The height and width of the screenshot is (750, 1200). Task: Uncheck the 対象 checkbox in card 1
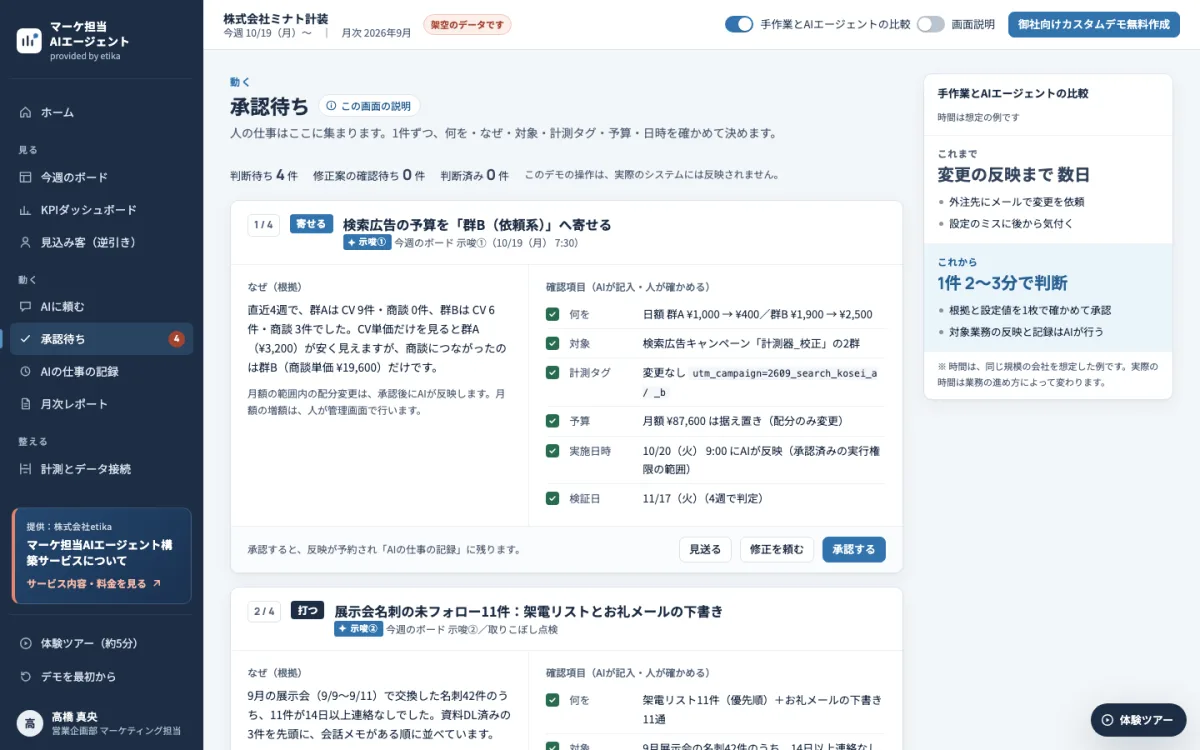[x=552, y=343]
